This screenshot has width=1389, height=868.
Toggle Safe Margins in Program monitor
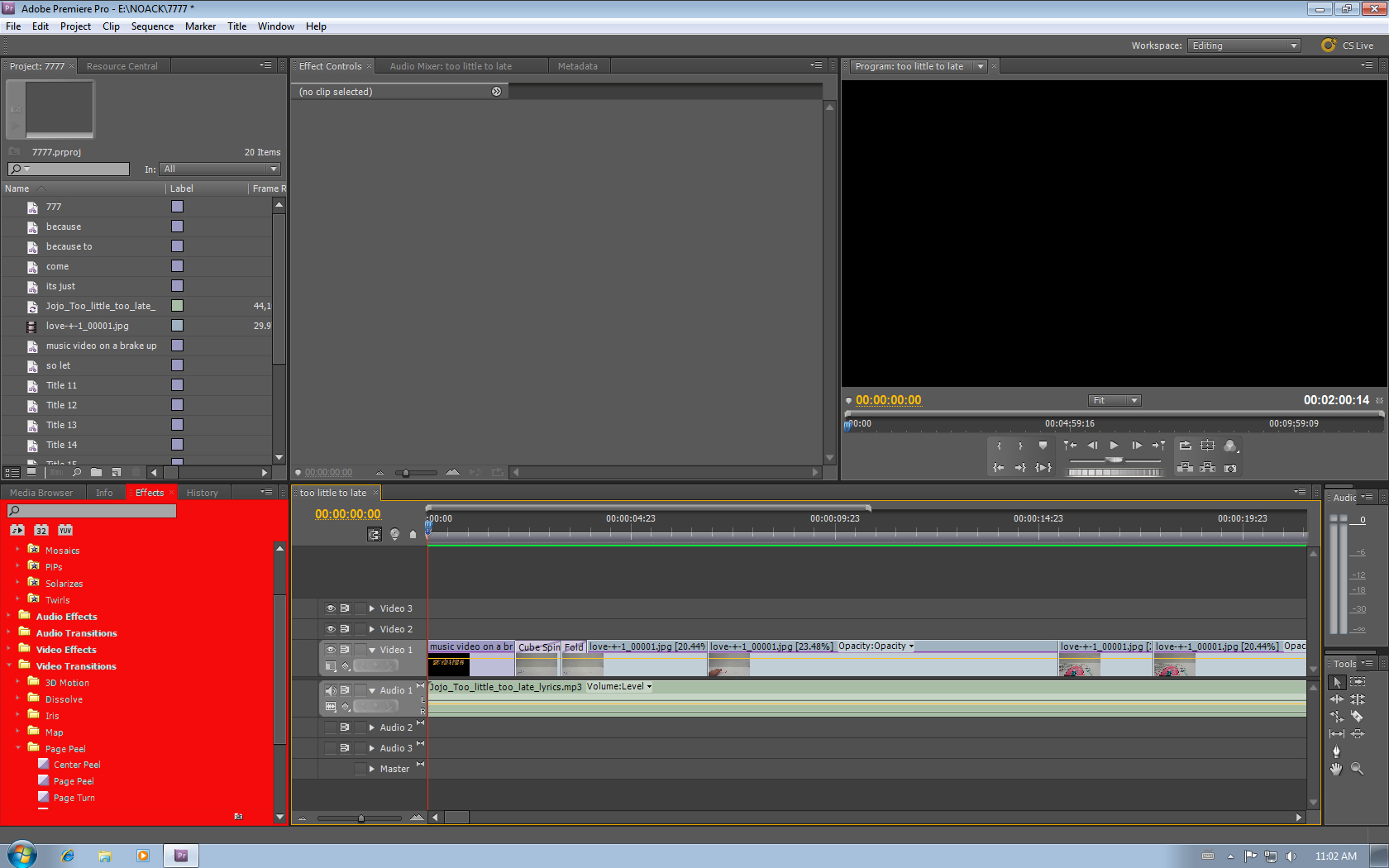coord(1208,446)
